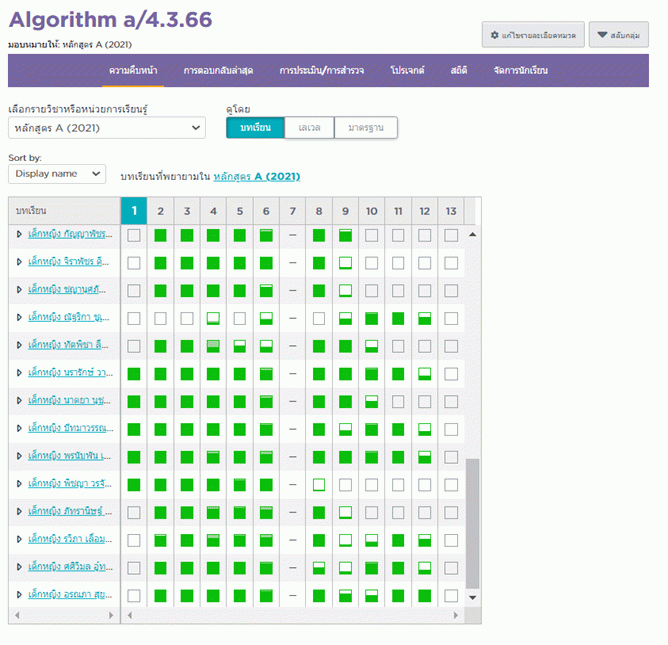Click lesson 4 progress box for เด็กหญิง ทัตพิชา
The width and height of the screenshot is (668, 645).
[213, 346]
